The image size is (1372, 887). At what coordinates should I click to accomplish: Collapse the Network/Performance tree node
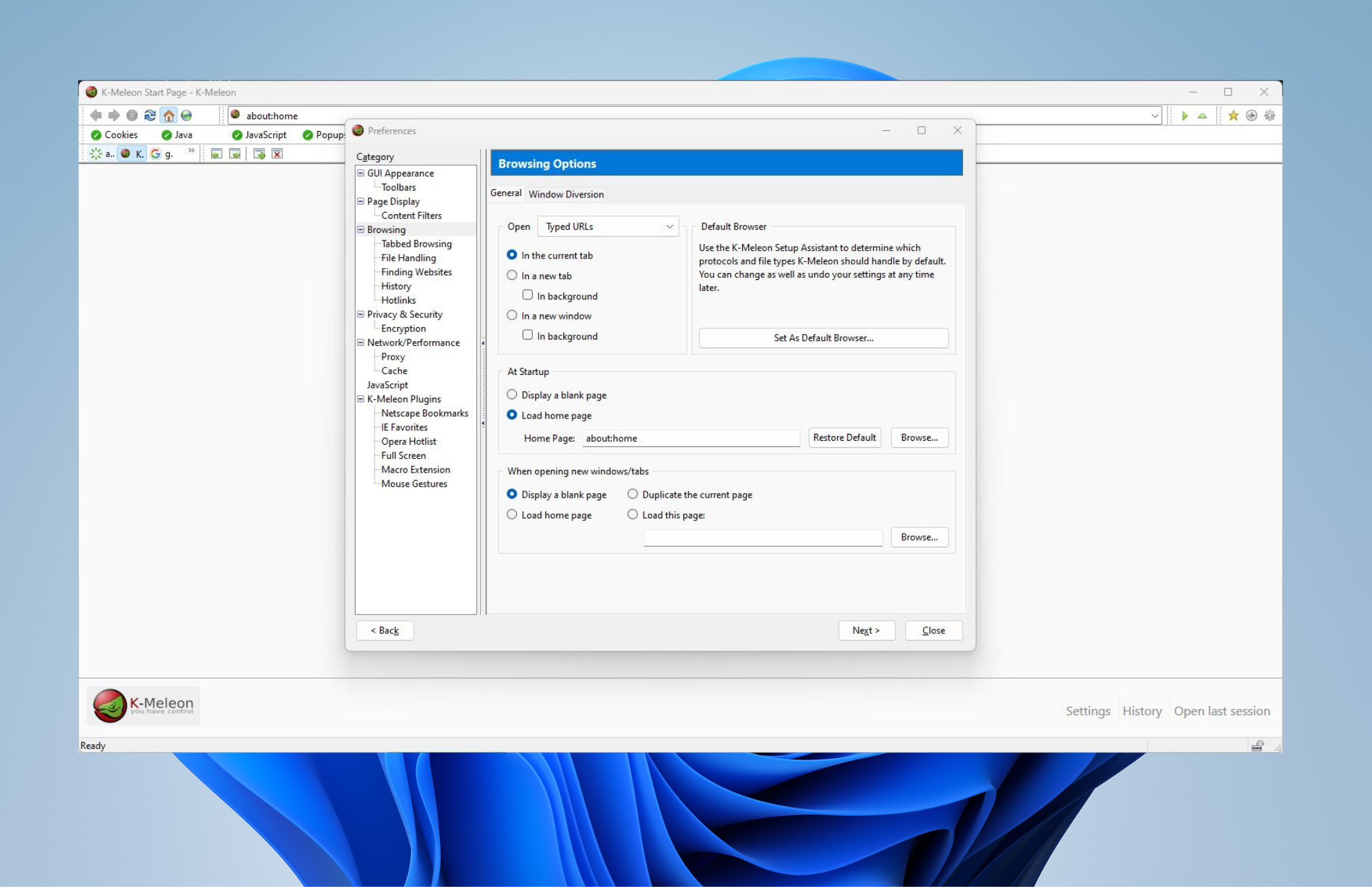pos(360,342)
